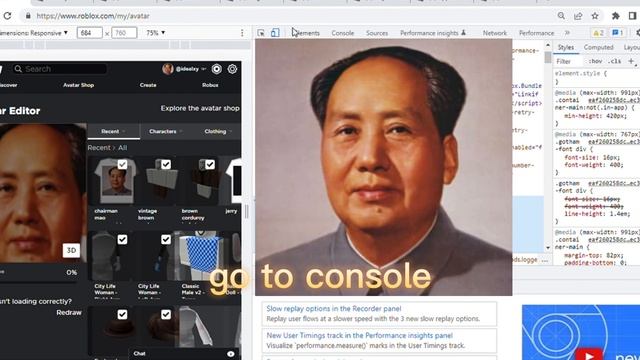Open the Create nav item
This screenshot has width=640, height=360.
[x=148, y=85]
